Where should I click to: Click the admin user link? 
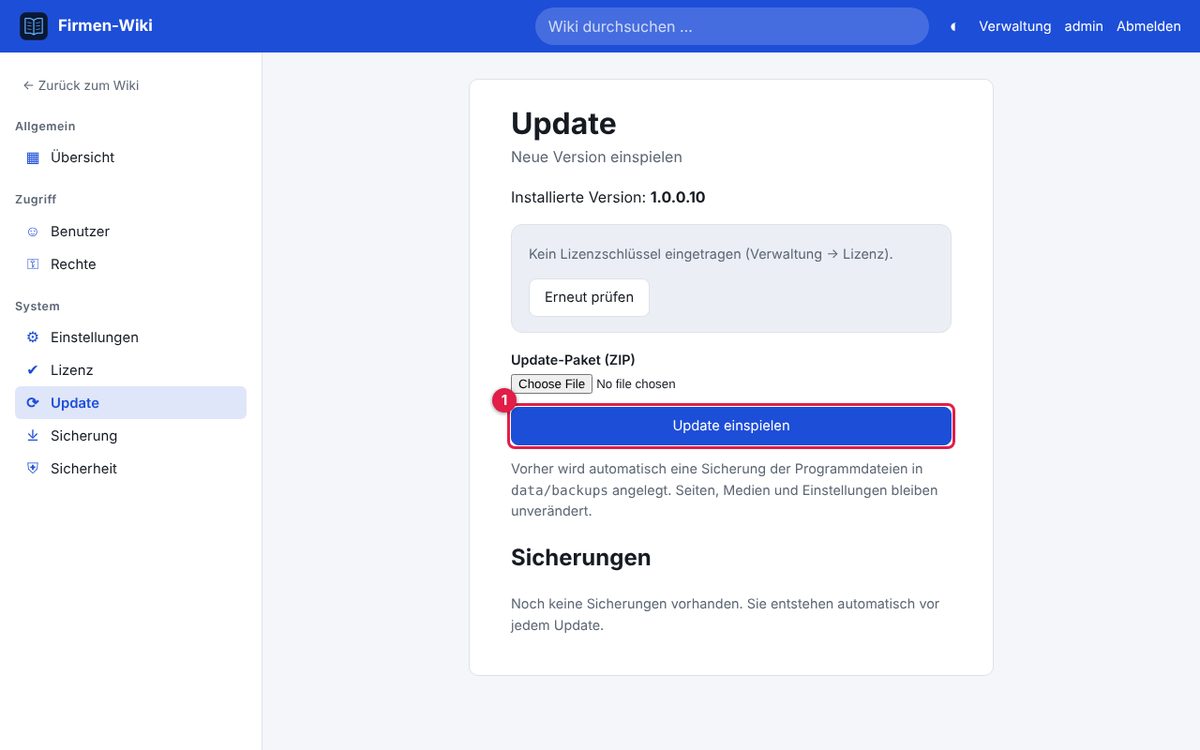1083,27
